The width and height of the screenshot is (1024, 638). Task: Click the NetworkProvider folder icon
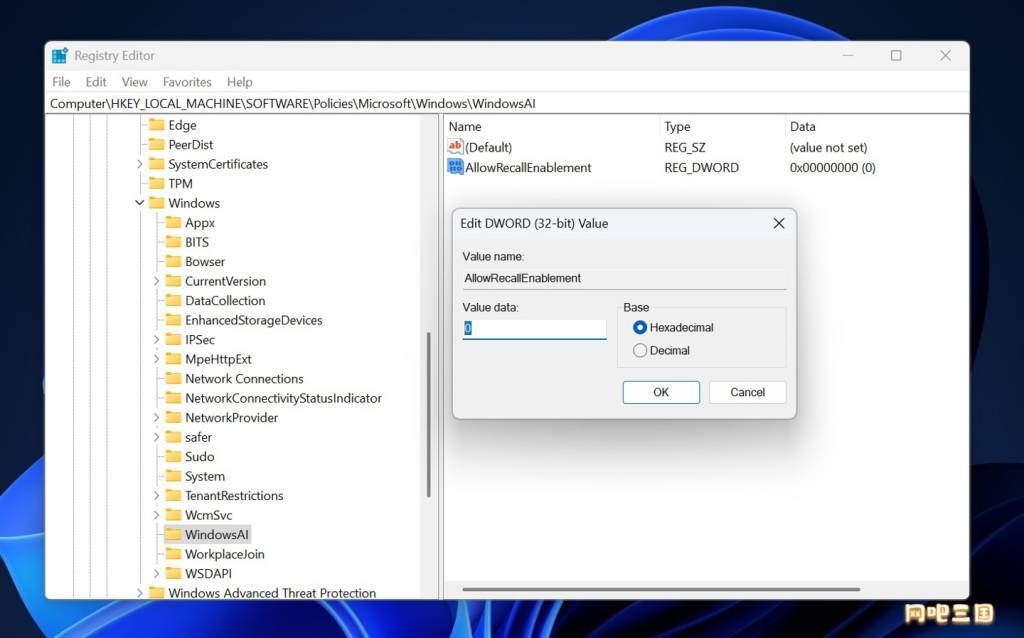point(173,417)
